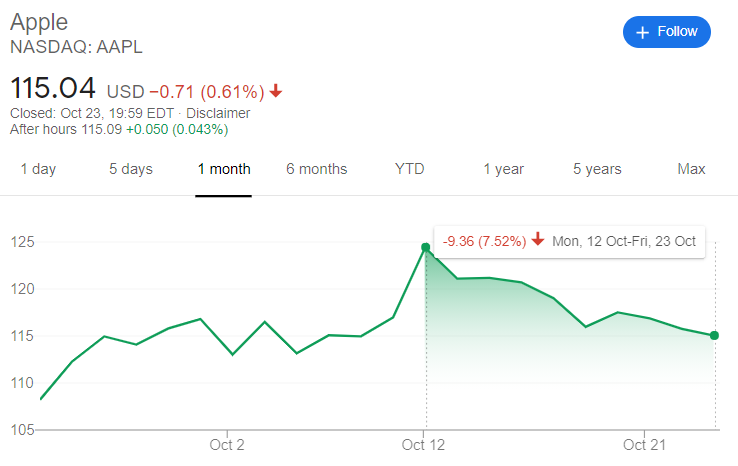
Task: Click the Oct 21 axis label
Action: 644,445
